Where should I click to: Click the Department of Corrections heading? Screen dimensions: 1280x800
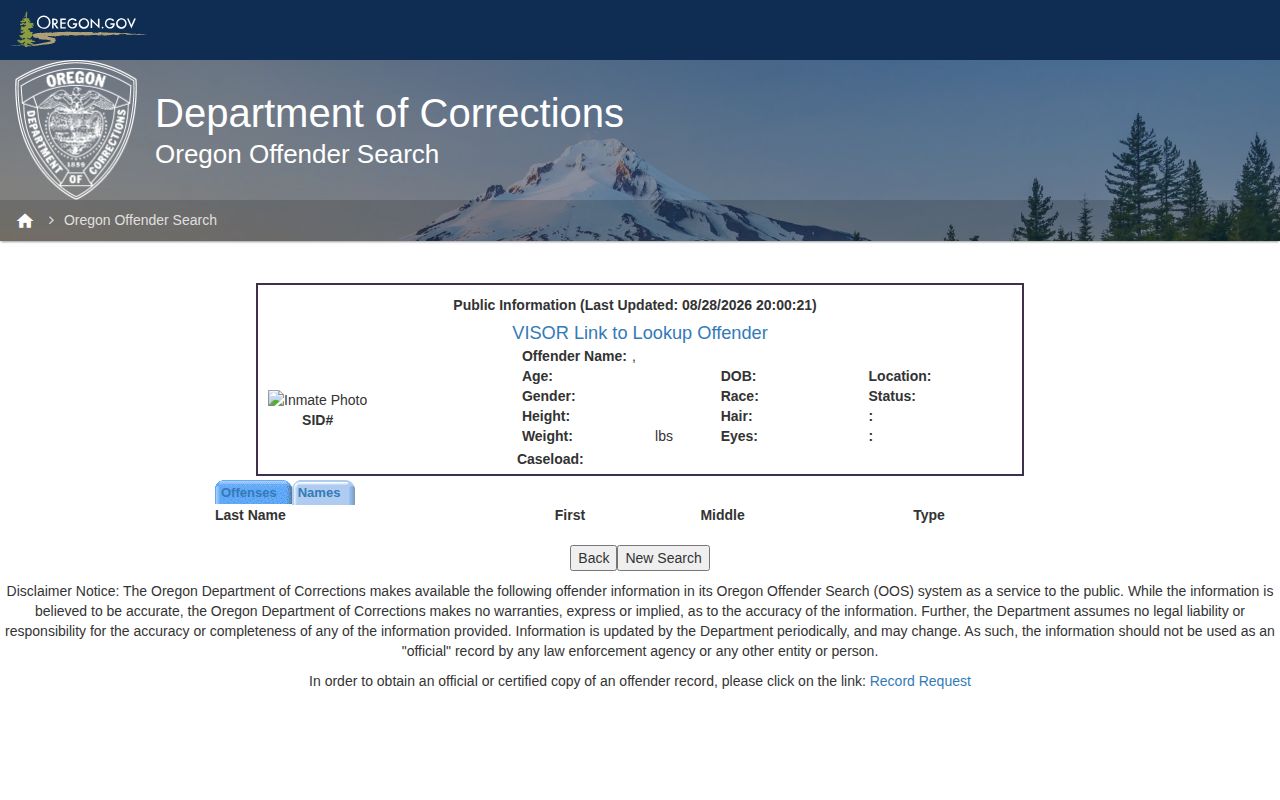[389, 113]
